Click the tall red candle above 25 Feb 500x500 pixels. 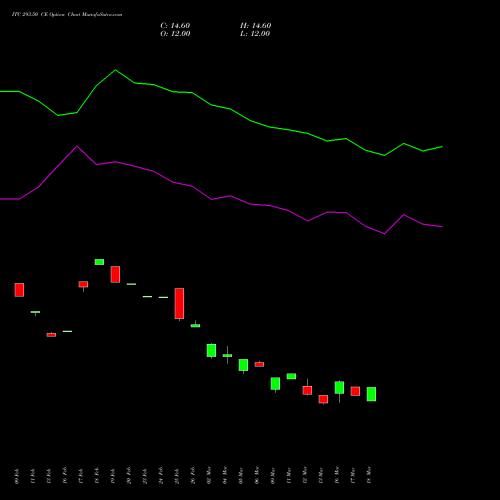pos(179,304)
